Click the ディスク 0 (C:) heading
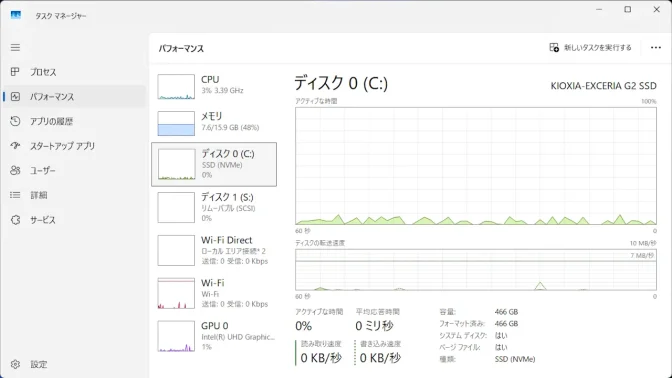Image resolution: width=672 pixels, height=378 pixels. tap(341, 83)
